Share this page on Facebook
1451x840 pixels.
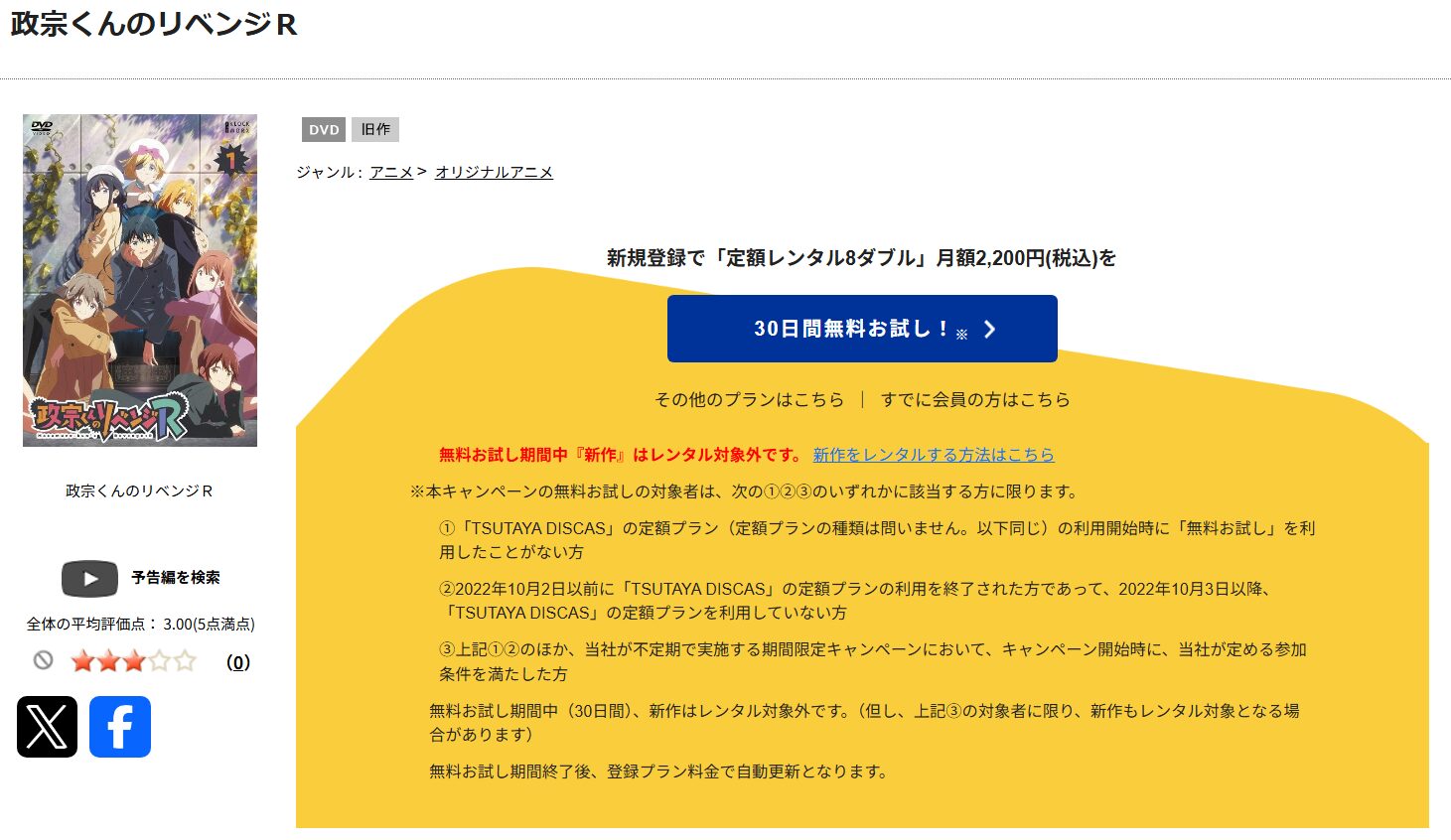tap(120, 727)
